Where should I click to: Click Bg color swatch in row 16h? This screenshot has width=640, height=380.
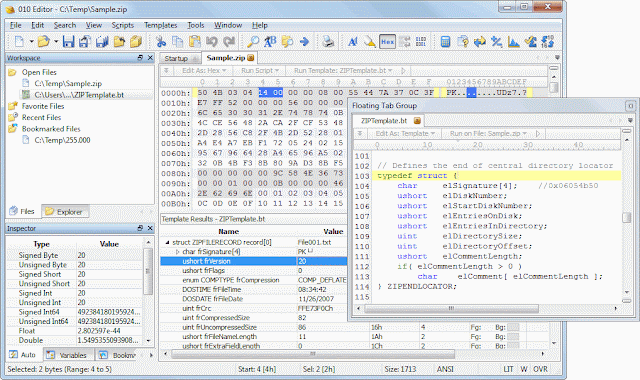point(513,327)
